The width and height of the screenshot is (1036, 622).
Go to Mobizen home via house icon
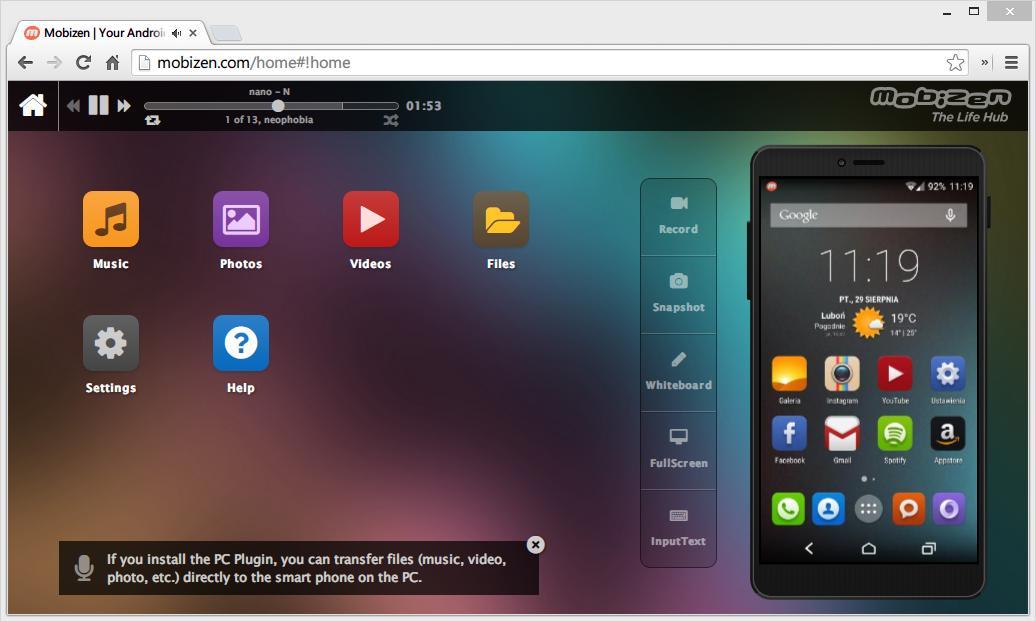coord(32,105)
